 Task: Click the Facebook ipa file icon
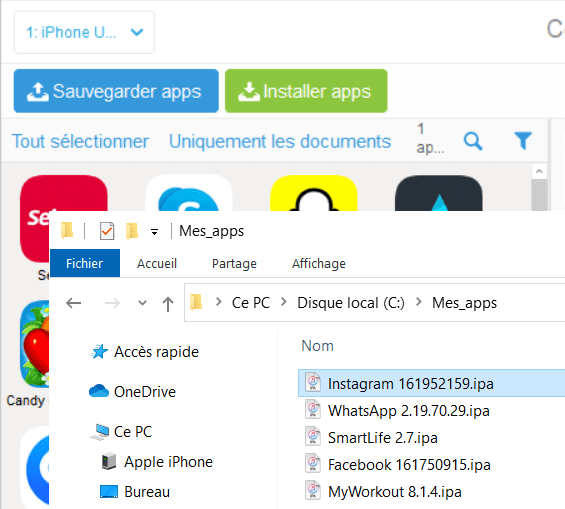pos(313,463)
